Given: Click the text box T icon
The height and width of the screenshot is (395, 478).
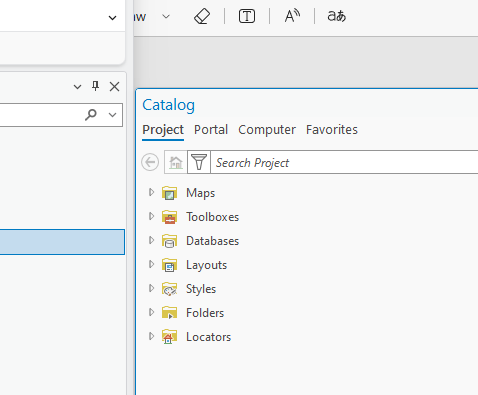Looking at the screenshot, I should 247,16.
